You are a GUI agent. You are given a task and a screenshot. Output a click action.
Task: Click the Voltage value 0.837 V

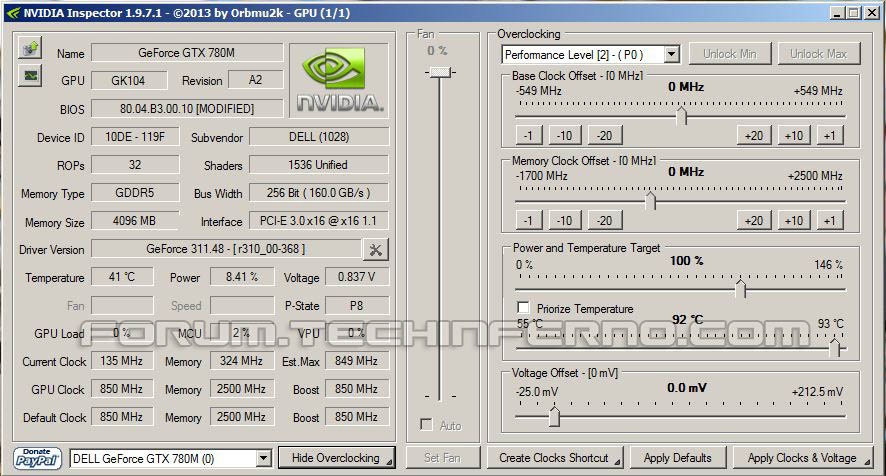(x=357, y=277)
